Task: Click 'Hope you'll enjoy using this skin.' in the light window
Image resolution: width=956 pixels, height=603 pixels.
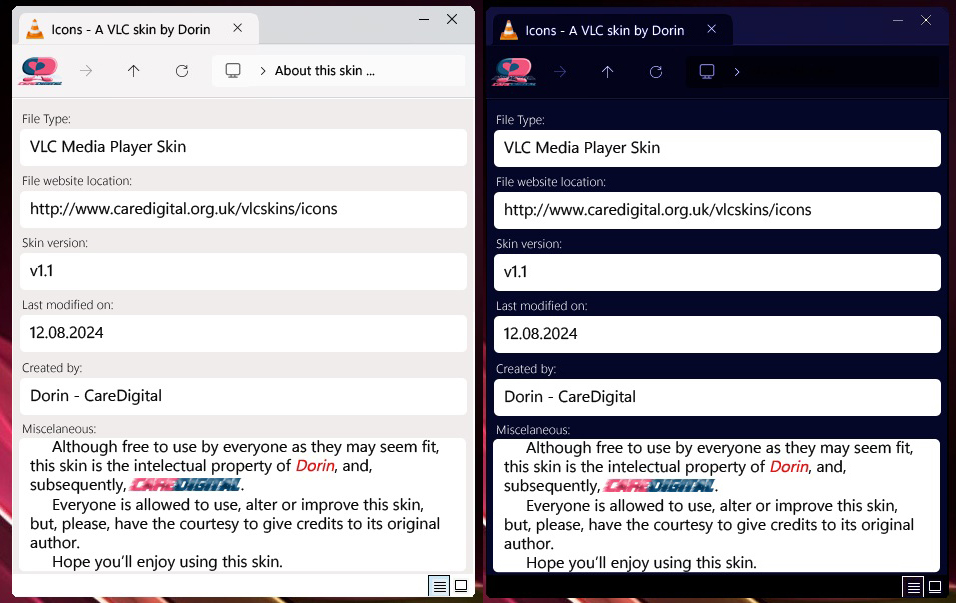Action: pyautogui.click(x=168, y=562)
